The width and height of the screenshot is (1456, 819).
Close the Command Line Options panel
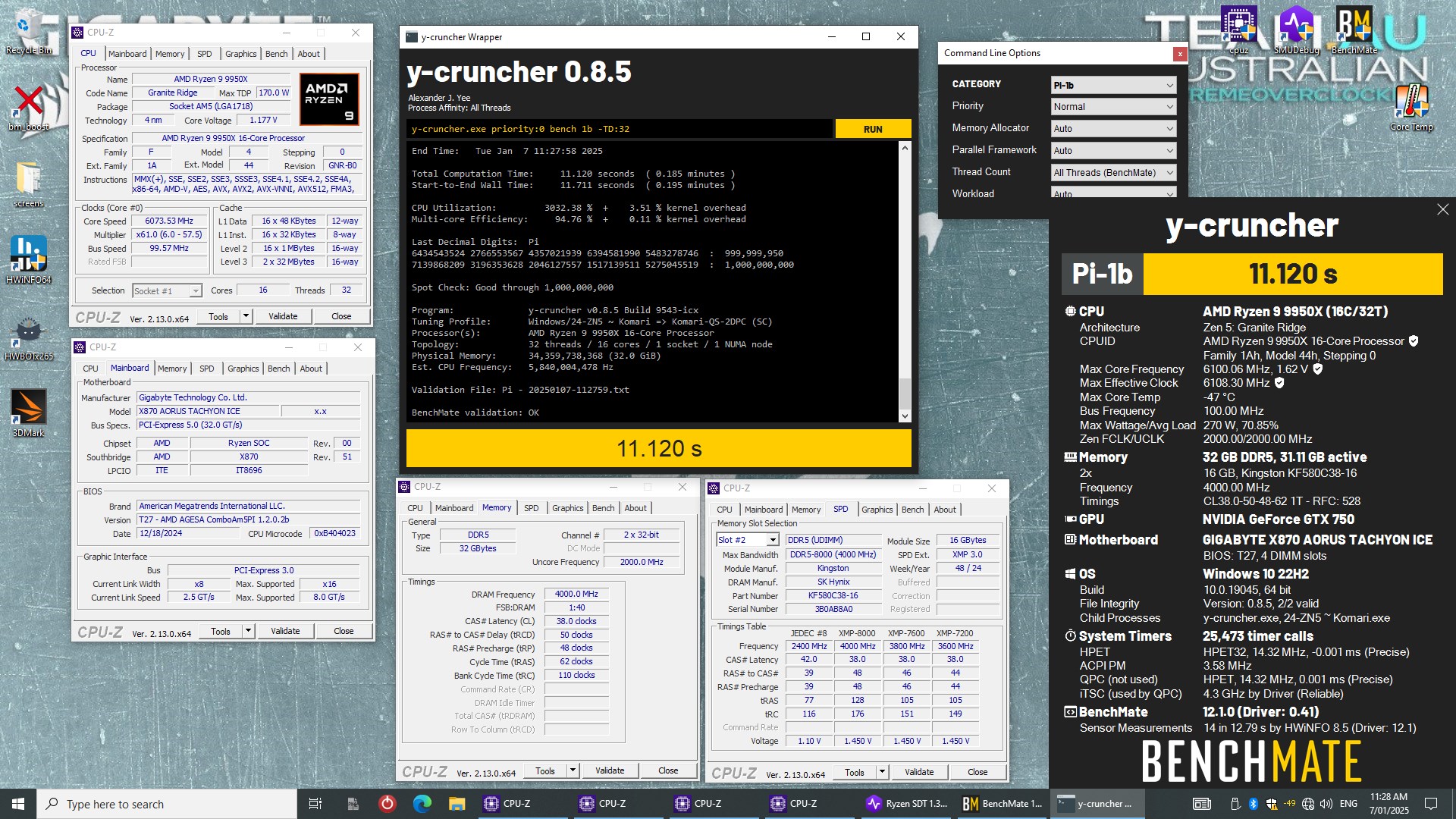click(x=1180, y=54)
